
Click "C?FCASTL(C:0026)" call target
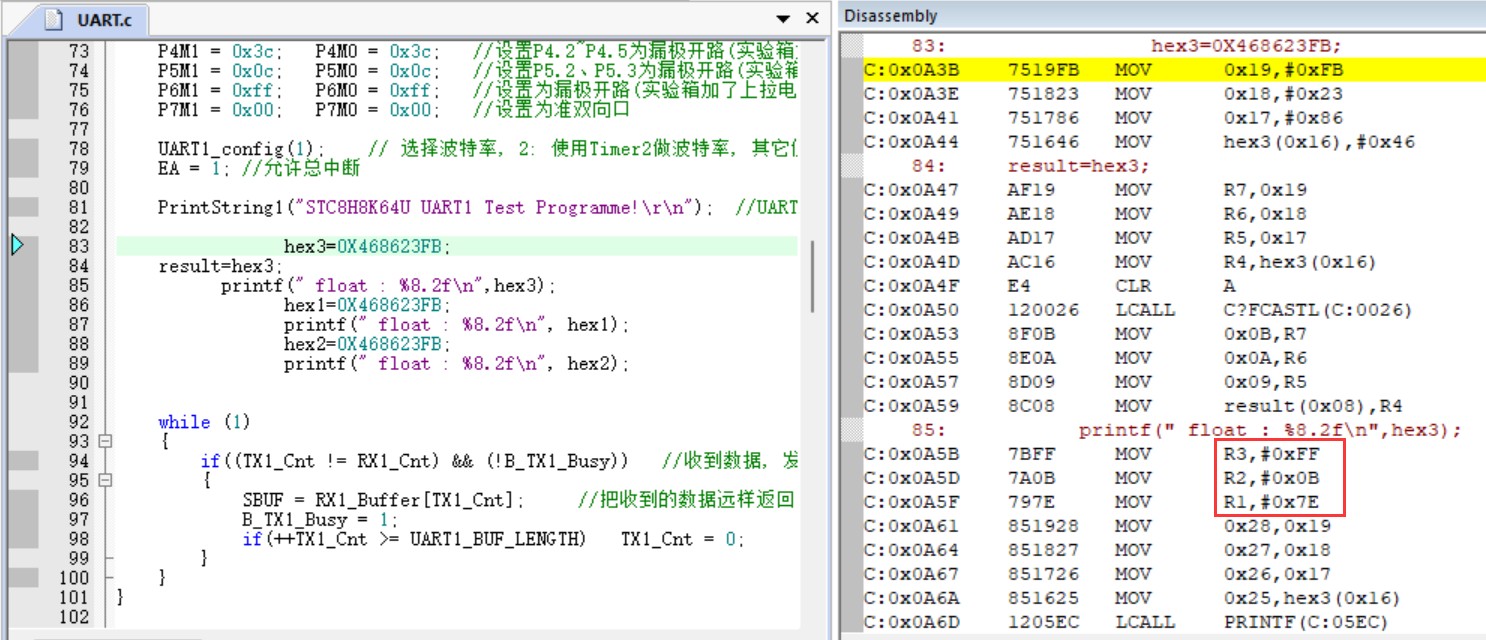coord(1318,310)
